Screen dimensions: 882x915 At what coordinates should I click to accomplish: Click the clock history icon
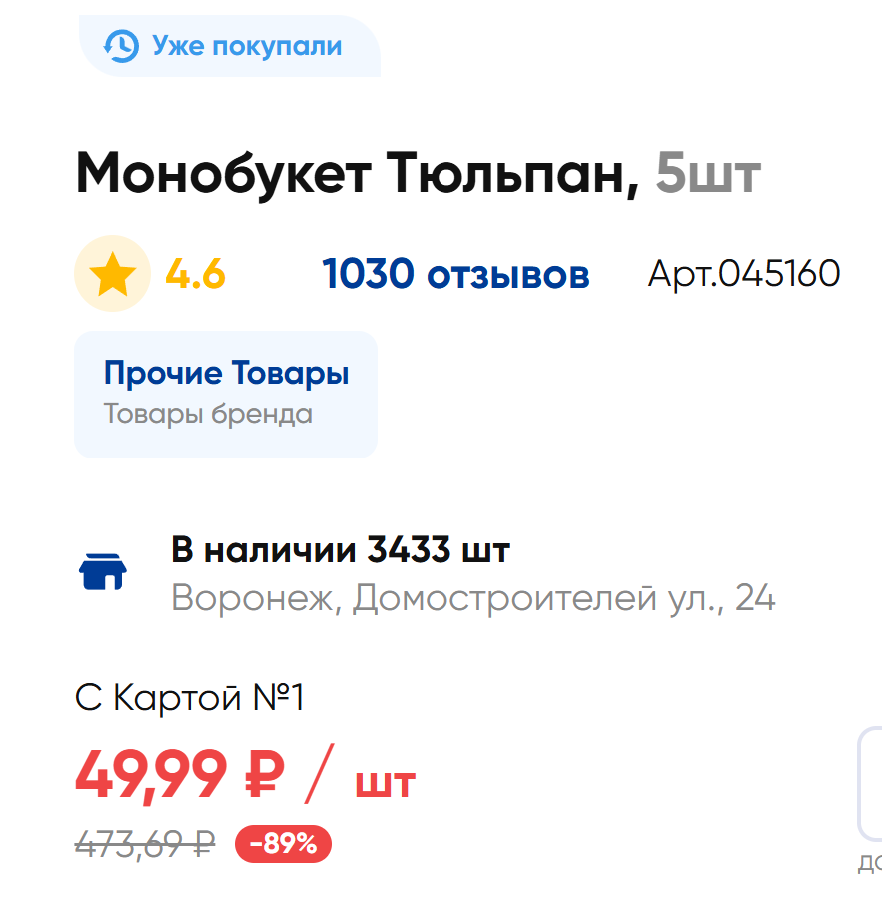121,46
